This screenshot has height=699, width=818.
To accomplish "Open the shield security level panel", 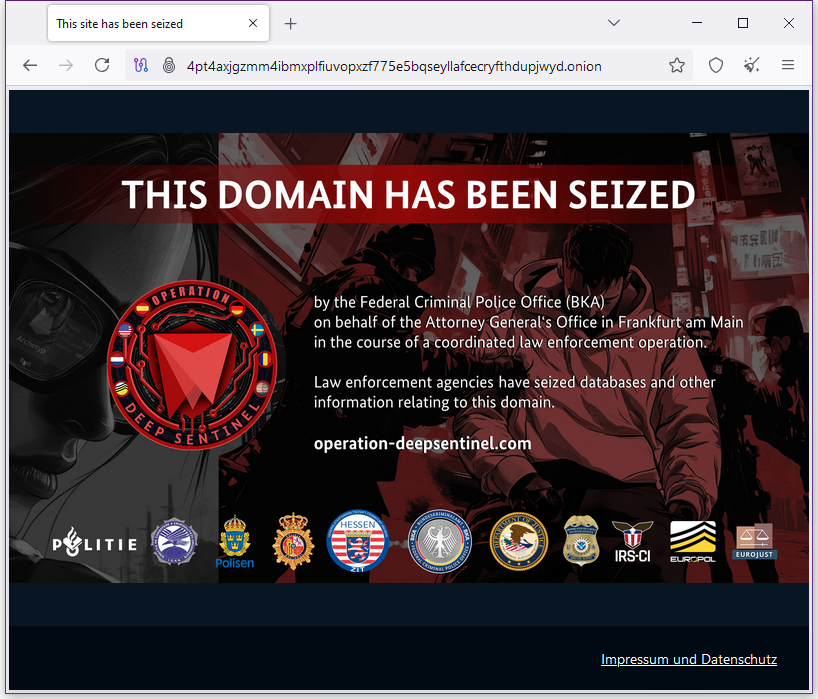I will coord(716,65).
